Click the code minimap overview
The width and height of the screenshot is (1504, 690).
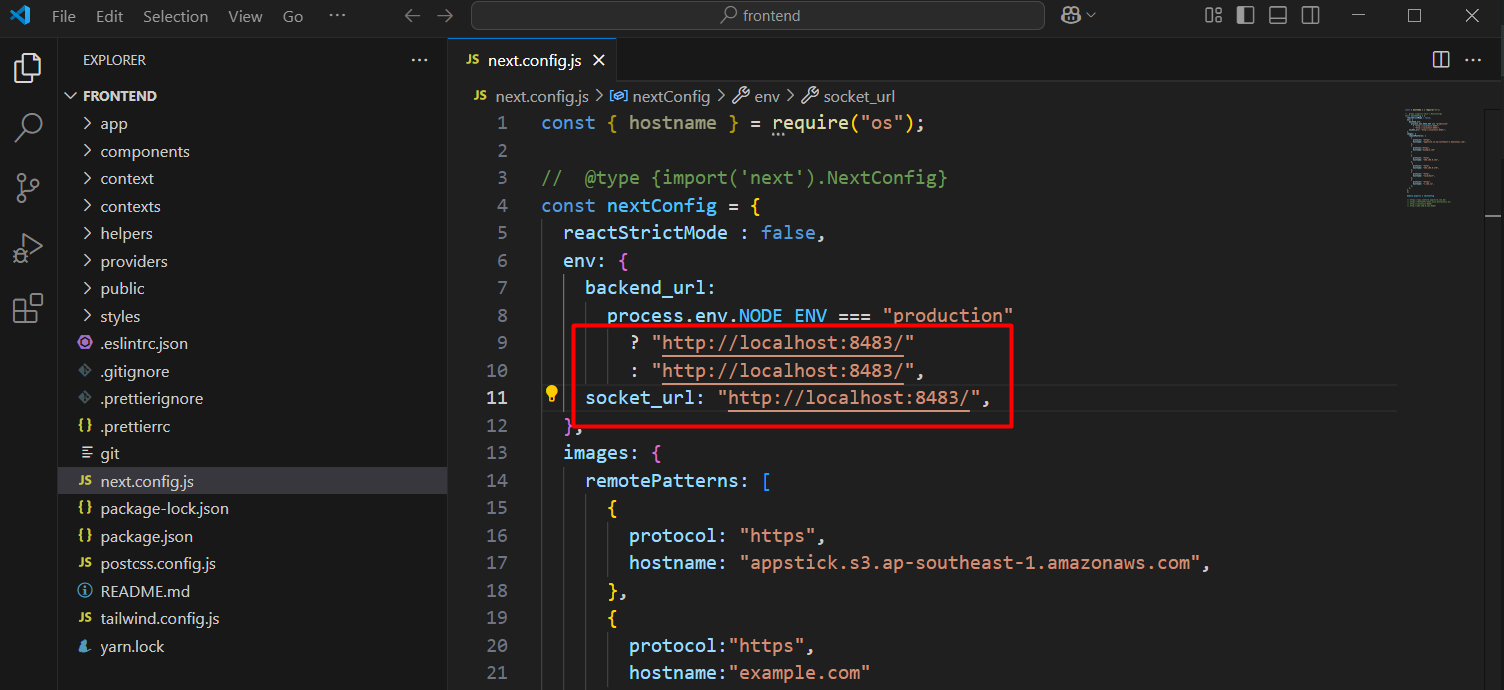[1436, 156]
